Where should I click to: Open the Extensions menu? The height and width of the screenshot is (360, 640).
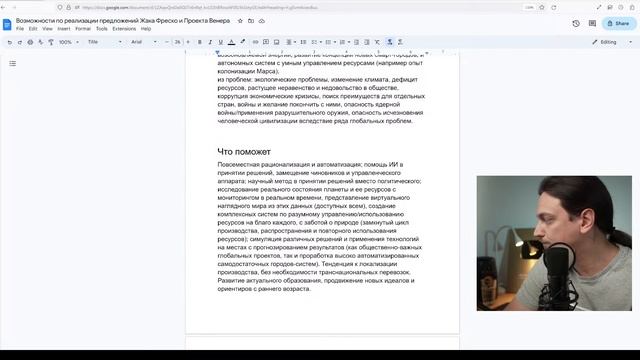[124, 29]
